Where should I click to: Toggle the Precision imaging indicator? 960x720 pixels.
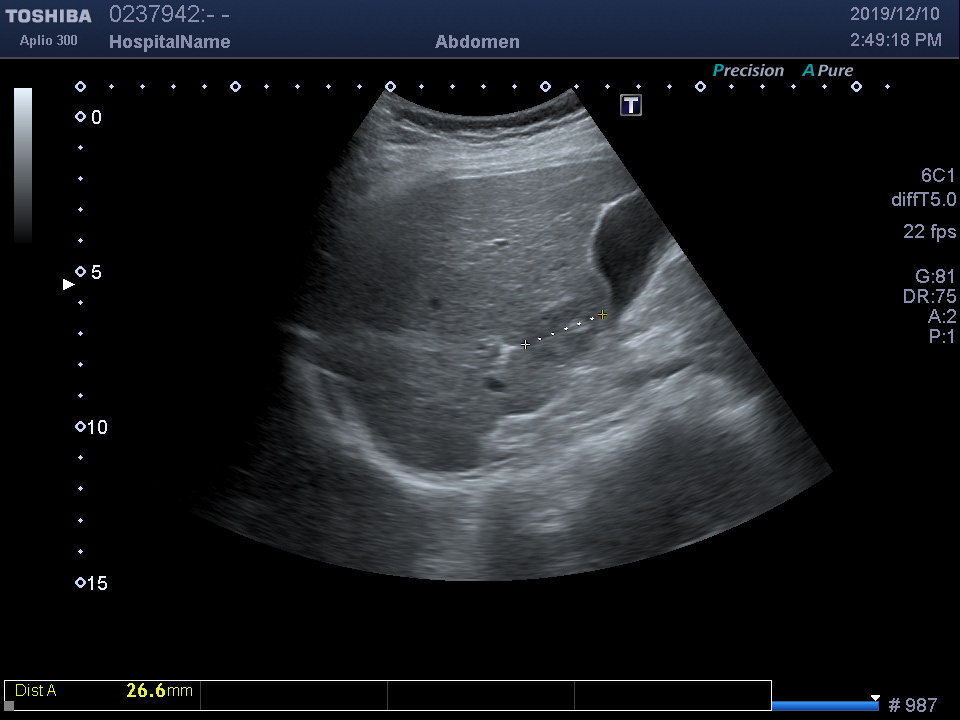coord(748,71)
